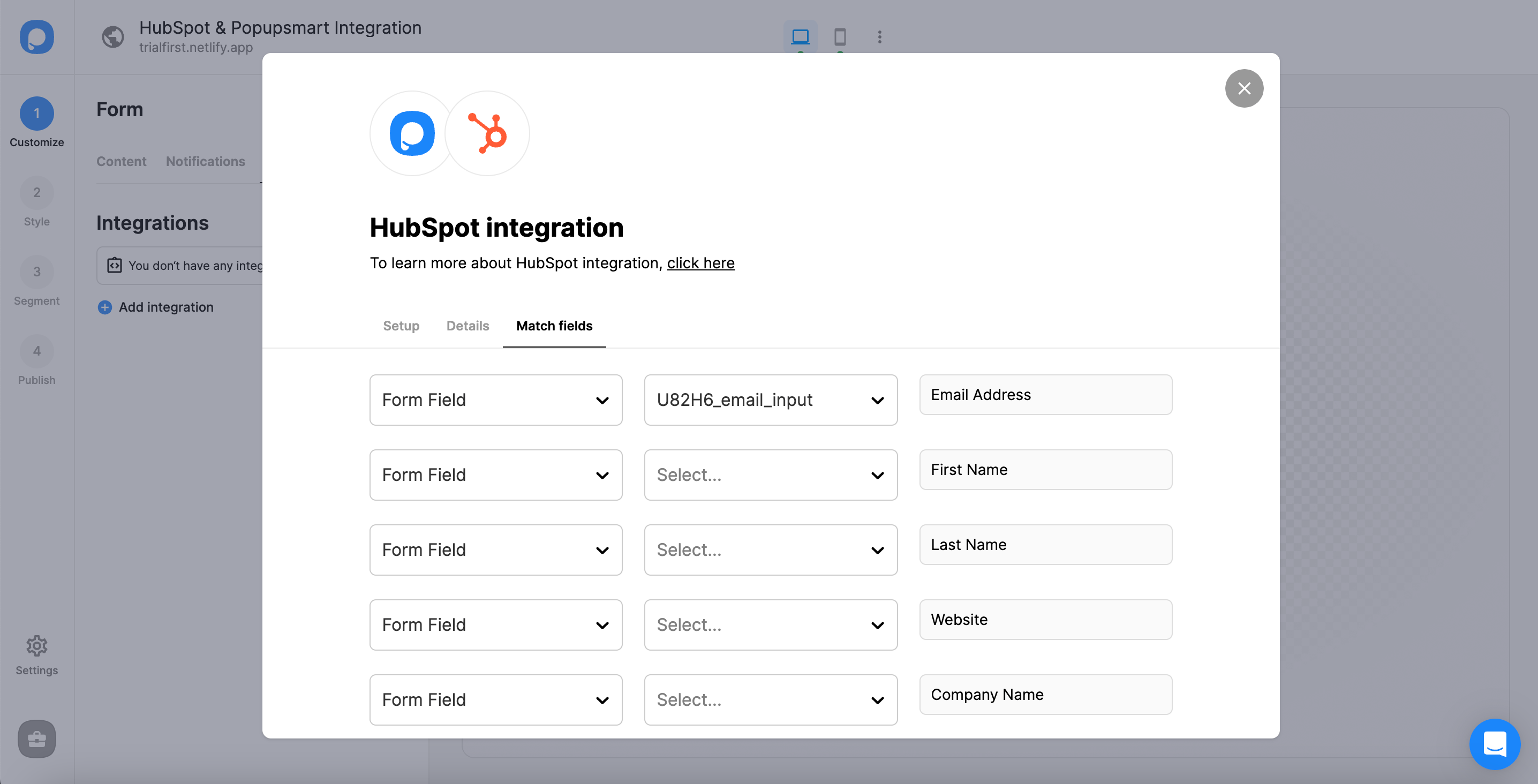
Task: Open the First Name row Select dropdown
Action: coord(770,474)
